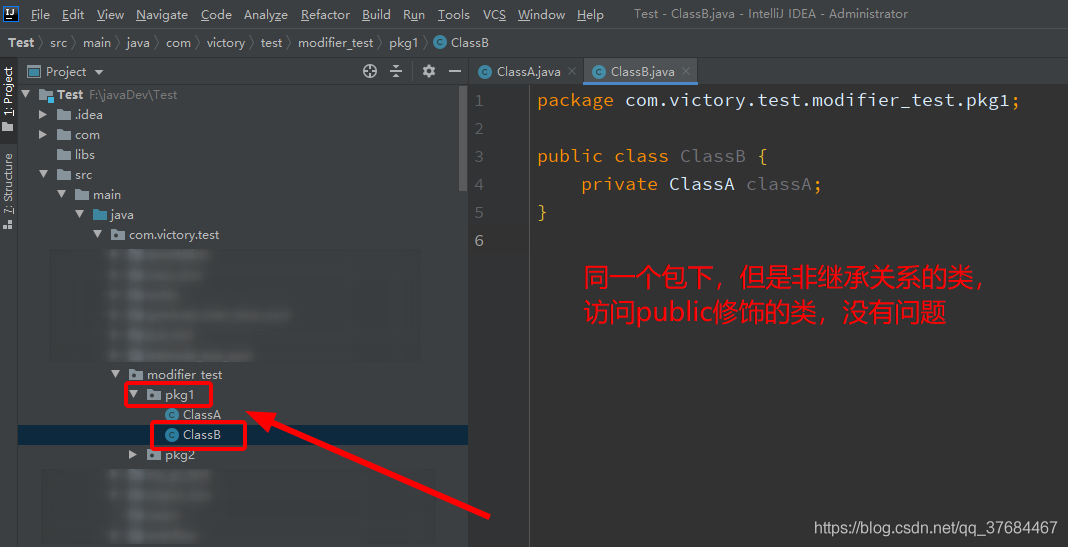Screen dimensions: 1068x547
Task: Open the Code menu
Action: [216, 14]
